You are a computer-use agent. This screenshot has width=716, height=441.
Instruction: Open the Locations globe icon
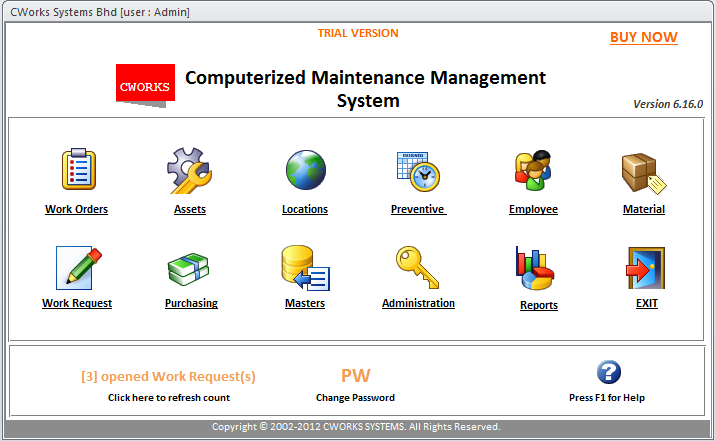[305, 170]
